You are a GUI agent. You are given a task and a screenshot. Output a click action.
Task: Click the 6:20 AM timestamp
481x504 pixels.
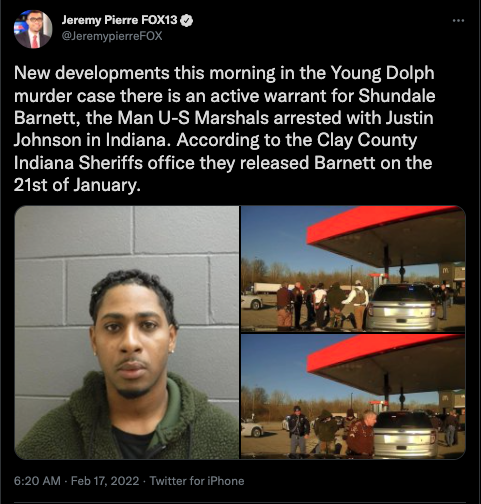pyautogui.click(x=37, y=481)
